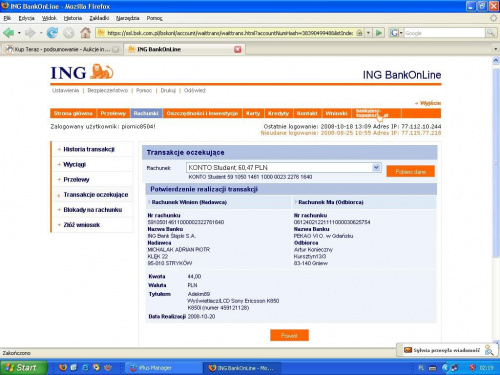This screenshot has width=500, height=375.
Task: Open the Narzędzia menu
Action: [x=127, y=18]
